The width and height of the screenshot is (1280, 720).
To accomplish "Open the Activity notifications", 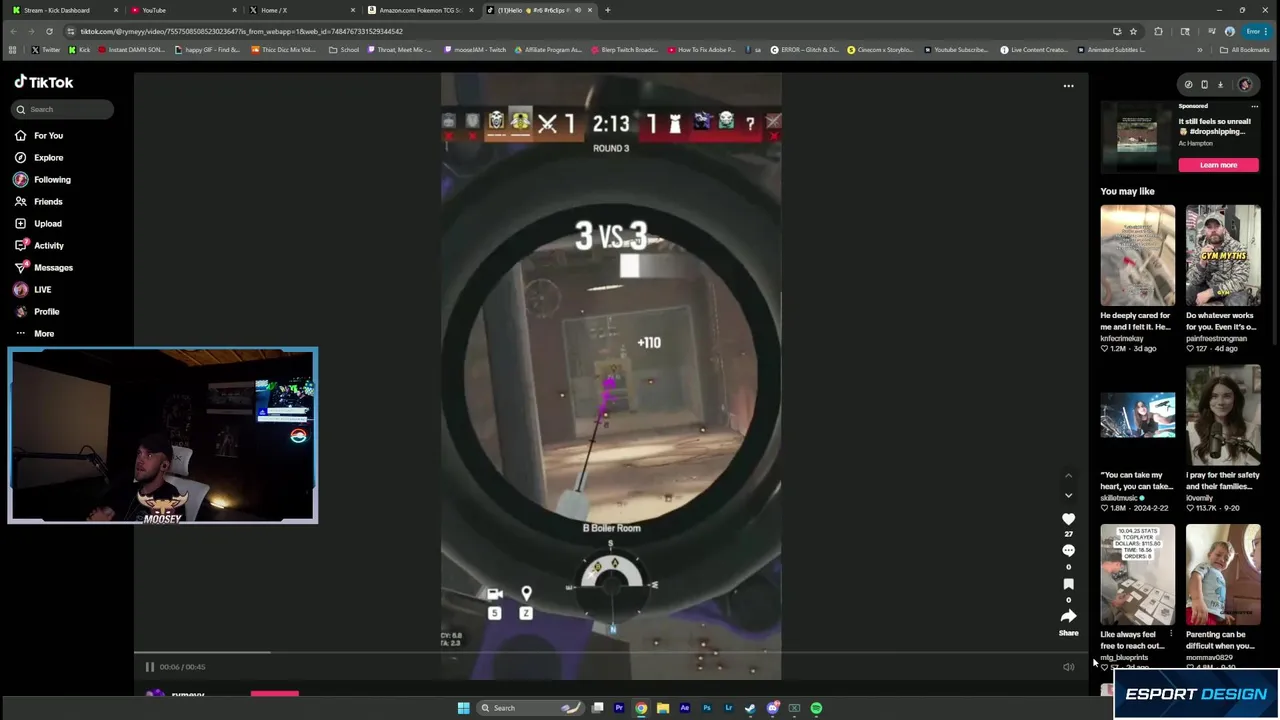I will 40,246.
